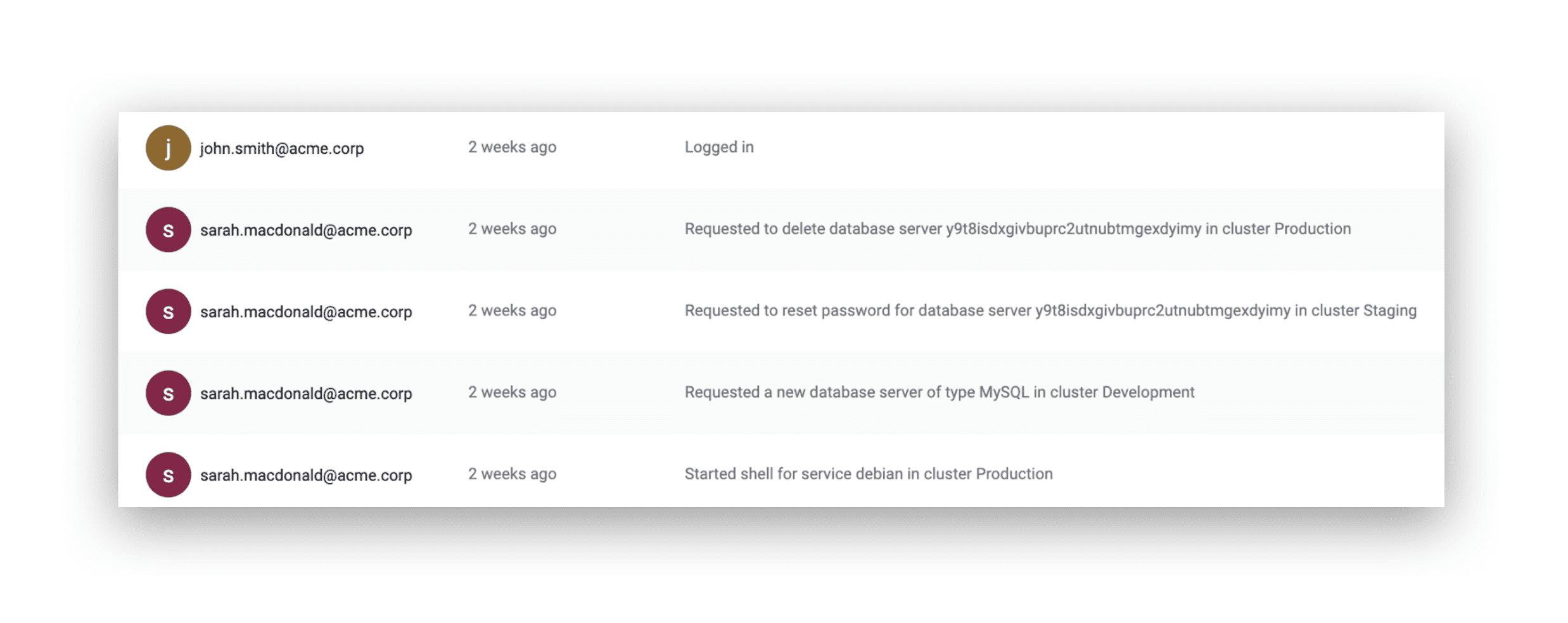Click avatar beside delete database server entry
The height and width of the screenshot is (623, 1568).
coord(168,229)
